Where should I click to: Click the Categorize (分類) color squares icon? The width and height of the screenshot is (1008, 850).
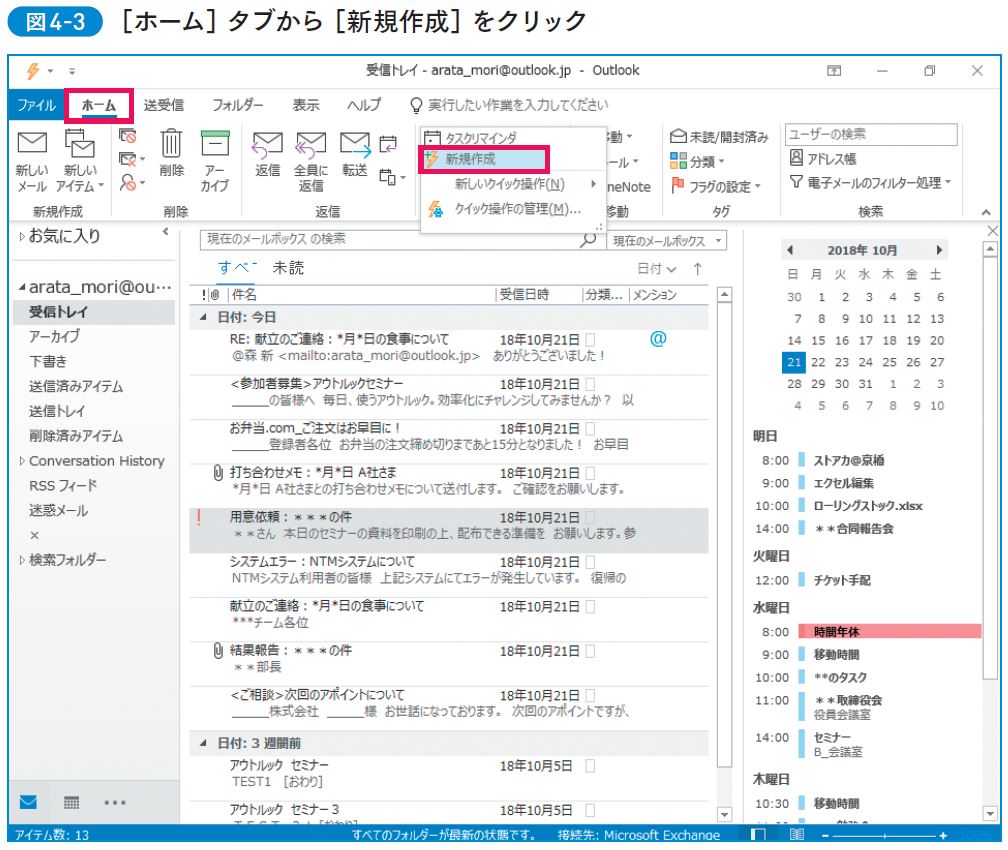coord(678,161)
